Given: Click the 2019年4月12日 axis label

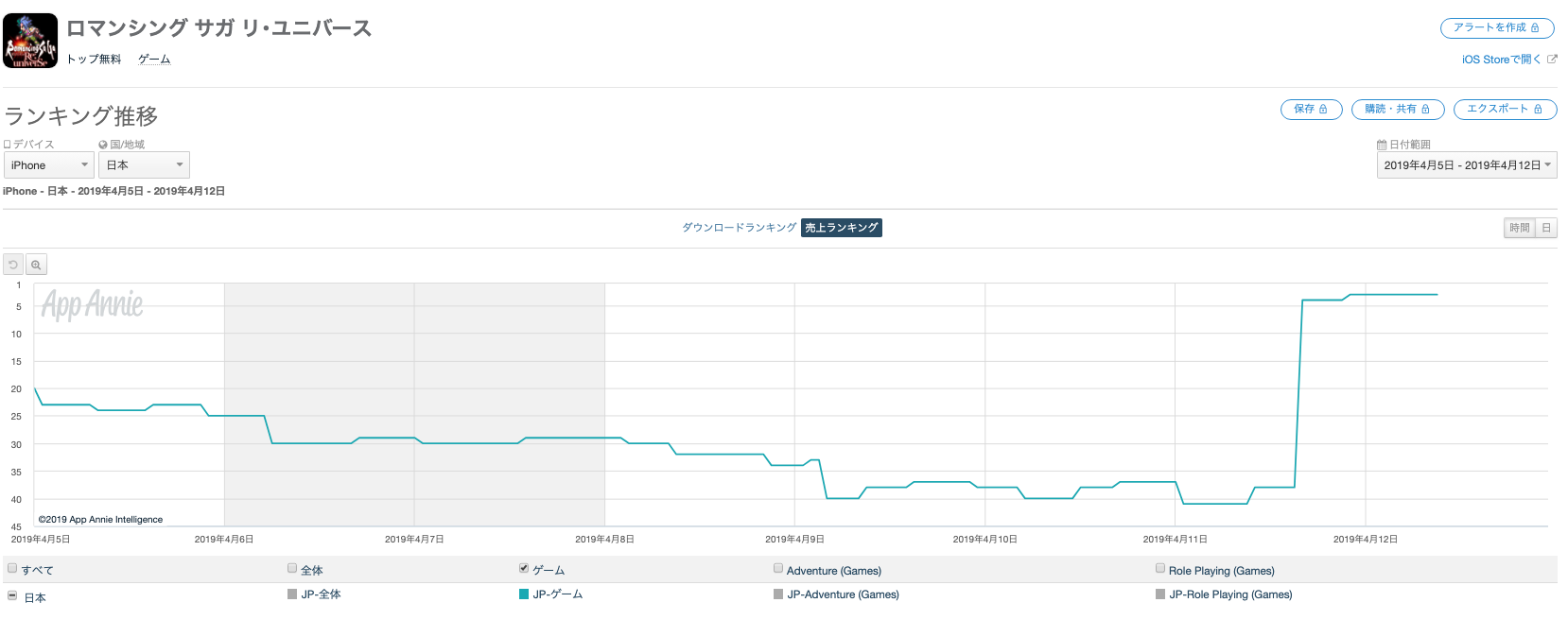Looking at the screenshot, I should 1365,540.
